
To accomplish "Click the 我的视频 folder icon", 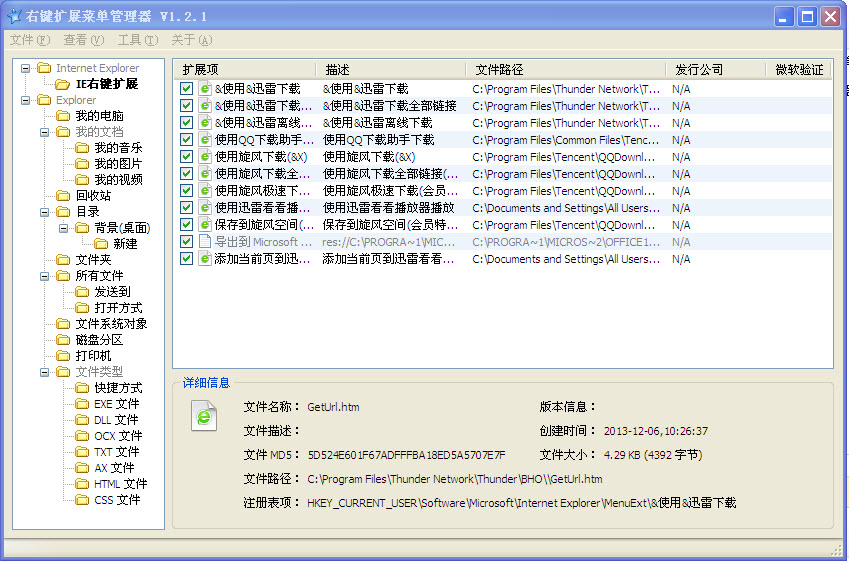I will pos(82,180).
